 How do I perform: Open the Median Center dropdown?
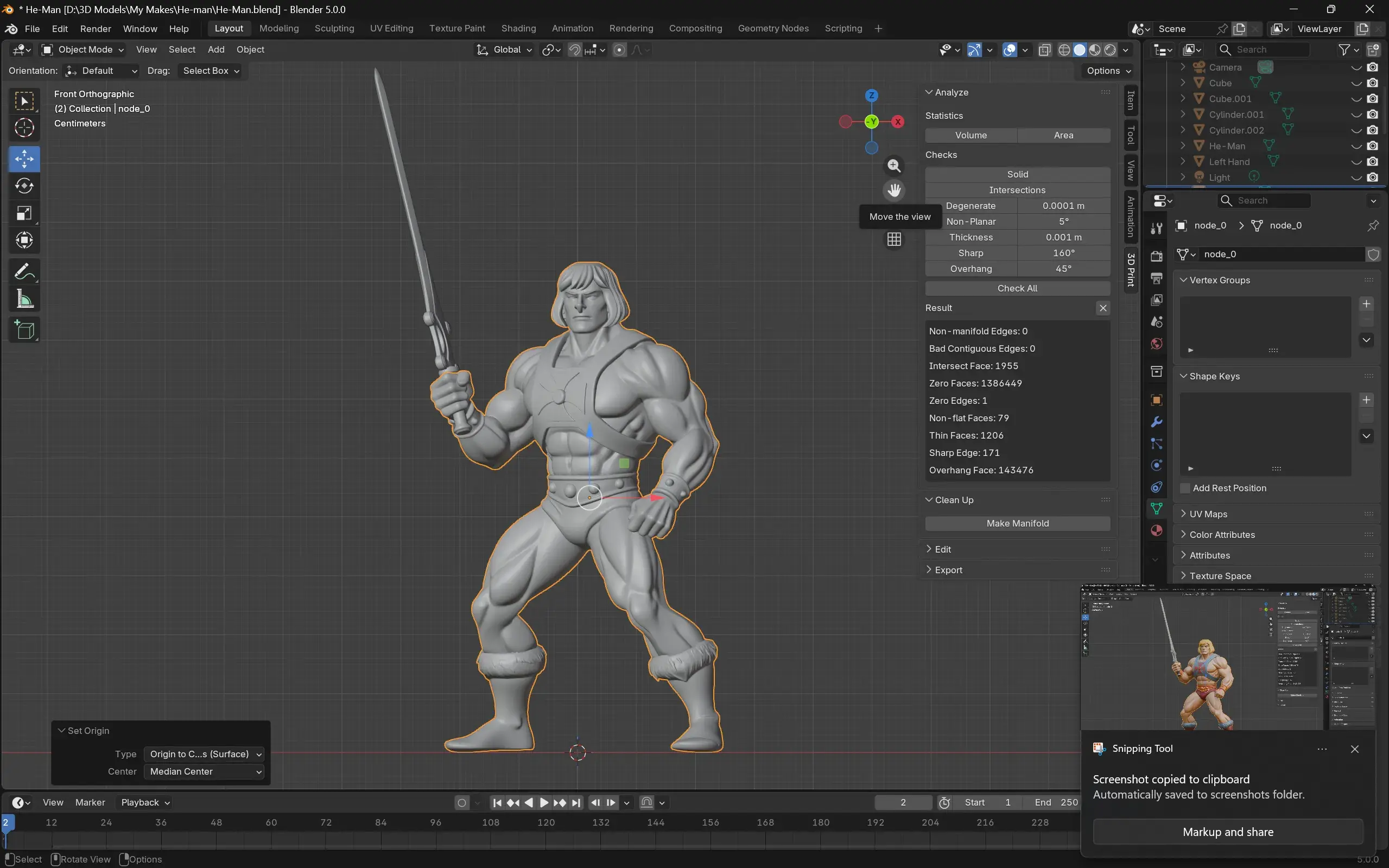point(204,771)
